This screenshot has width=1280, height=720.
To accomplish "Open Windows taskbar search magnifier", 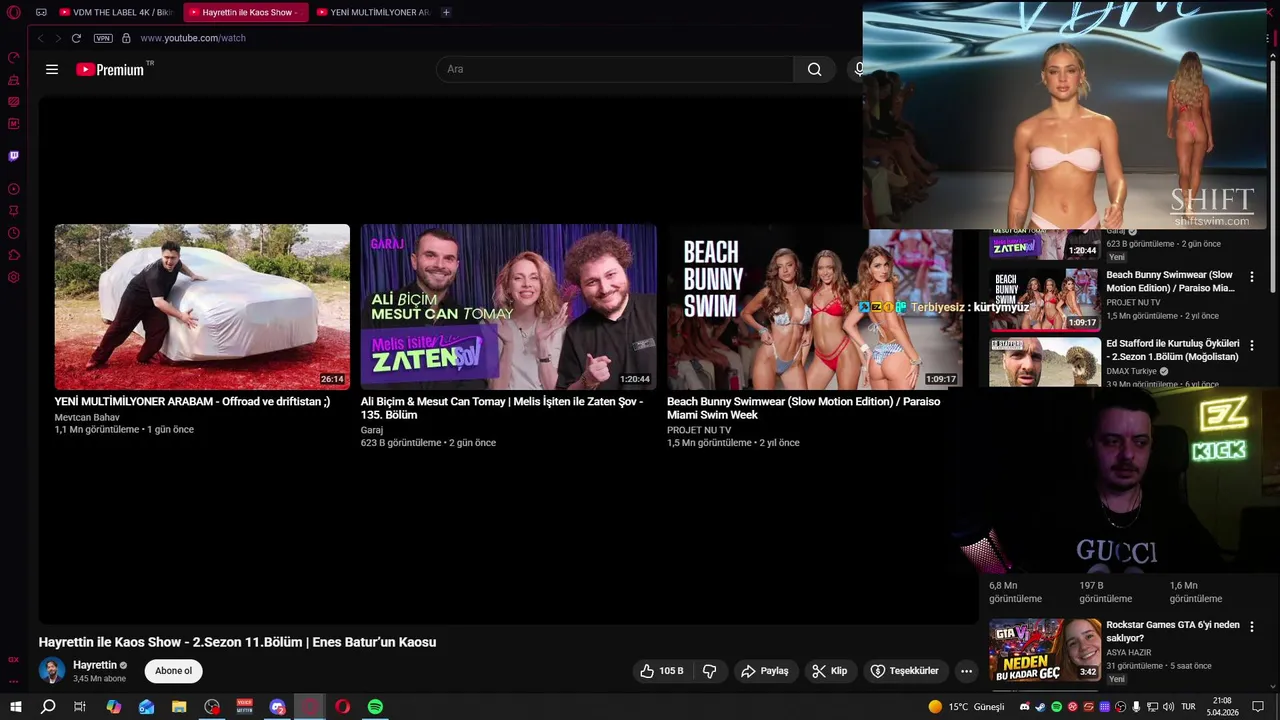I will click(x=47, y=707).
